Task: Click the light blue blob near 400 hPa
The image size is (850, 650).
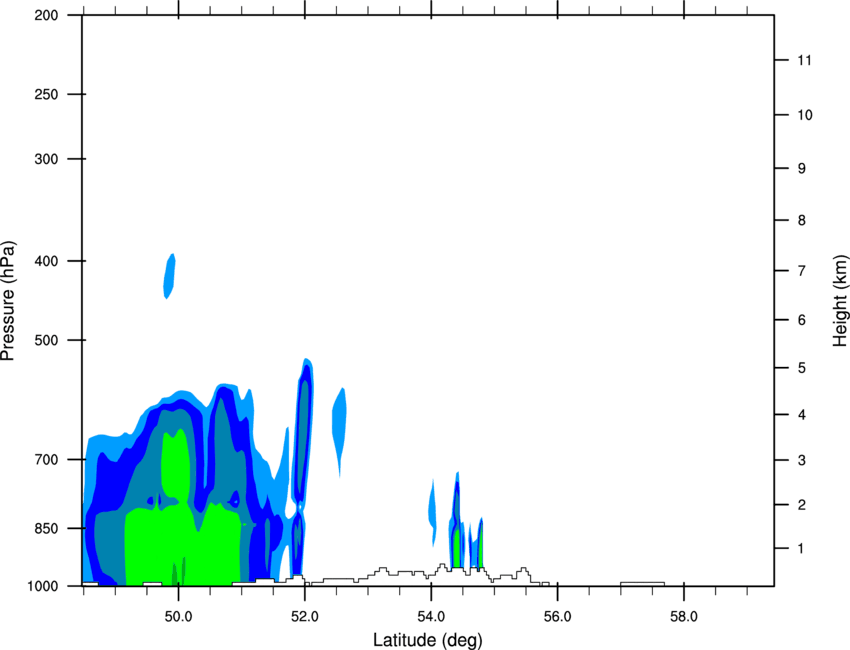Action: [x=169, y=276]
